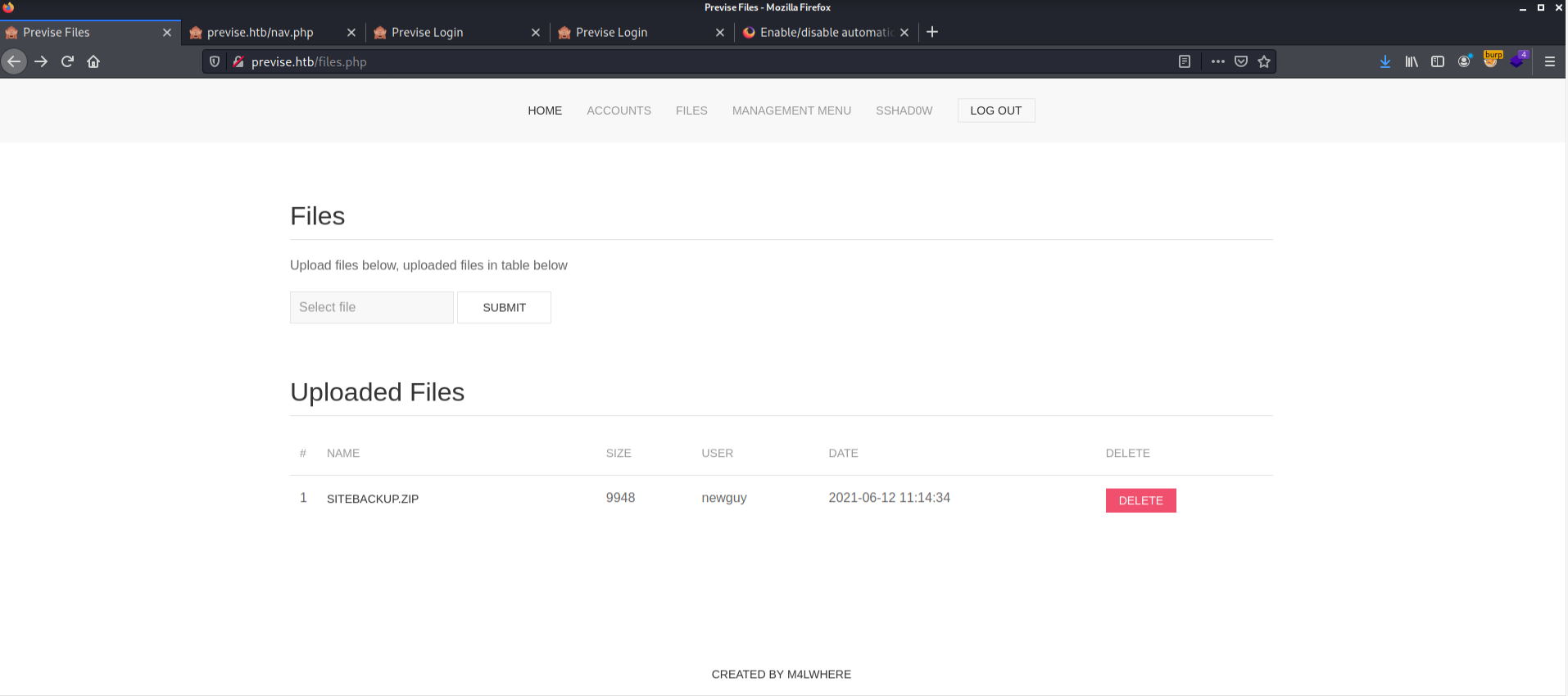Open the Firefox hamburger application menu
This screenshot has height=696, width=1568.
[1549, 61]
